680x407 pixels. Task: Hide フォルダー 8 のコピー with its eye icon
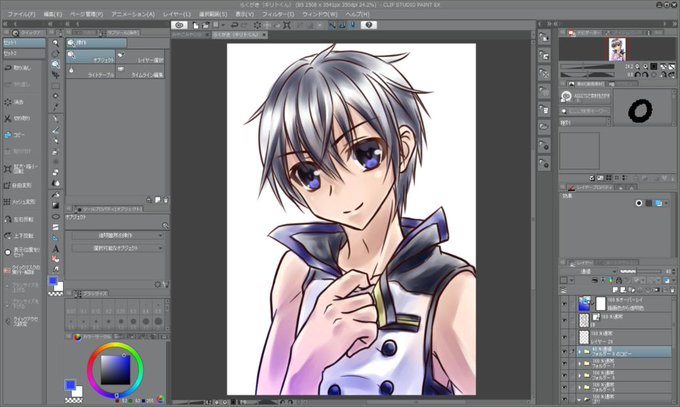[564, 351]
